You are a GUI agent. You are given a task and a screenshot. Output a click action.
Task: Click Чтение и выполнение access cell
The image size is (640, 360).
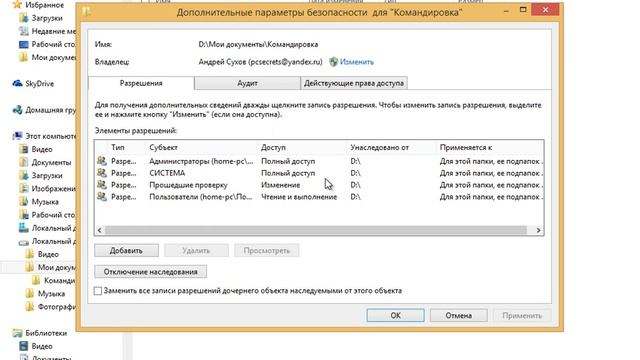pos(299,197)
